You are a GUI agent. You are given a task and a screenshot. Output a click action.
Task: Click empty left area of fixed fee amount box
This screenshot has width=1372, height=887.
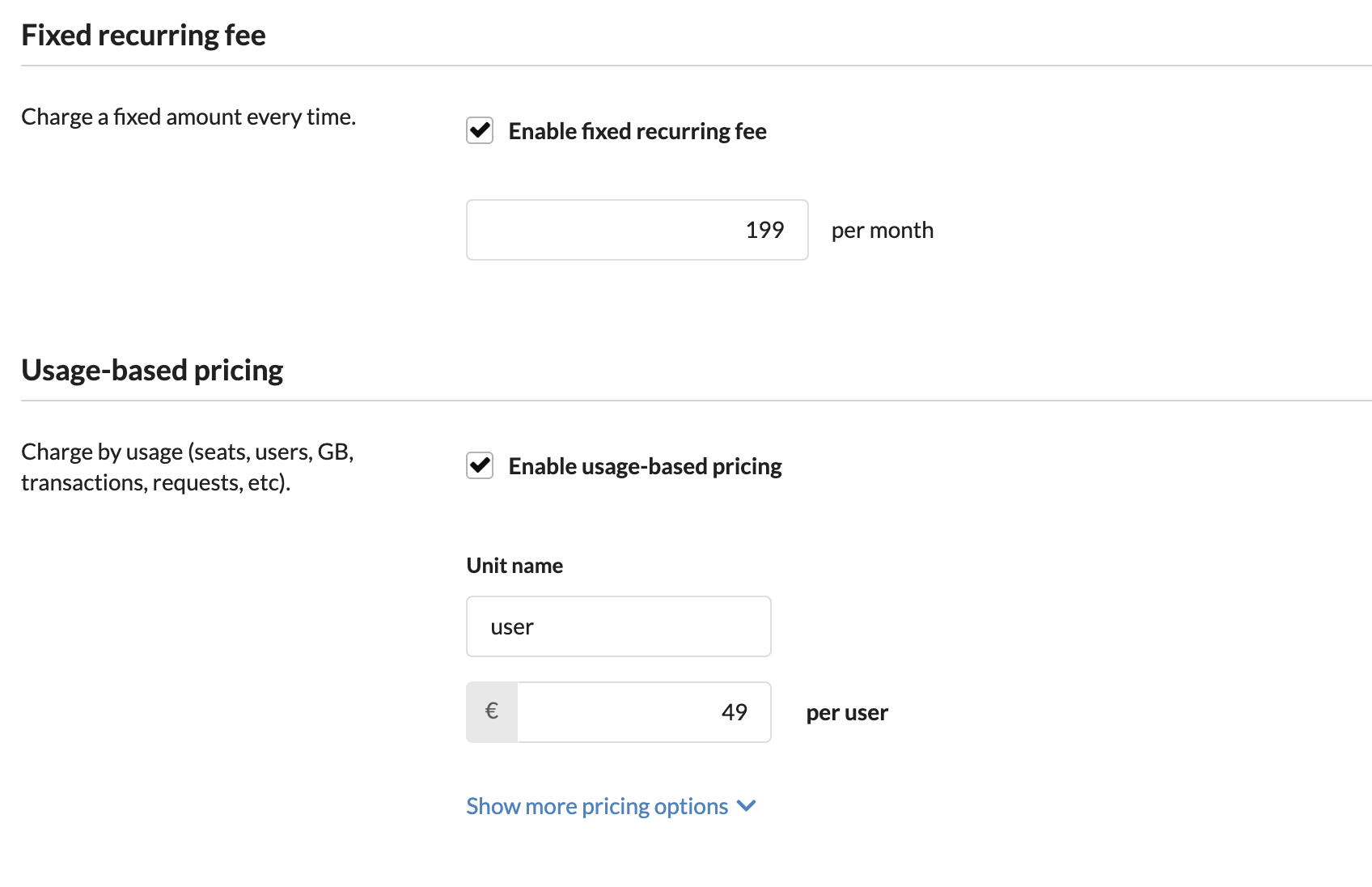point(566,230)
